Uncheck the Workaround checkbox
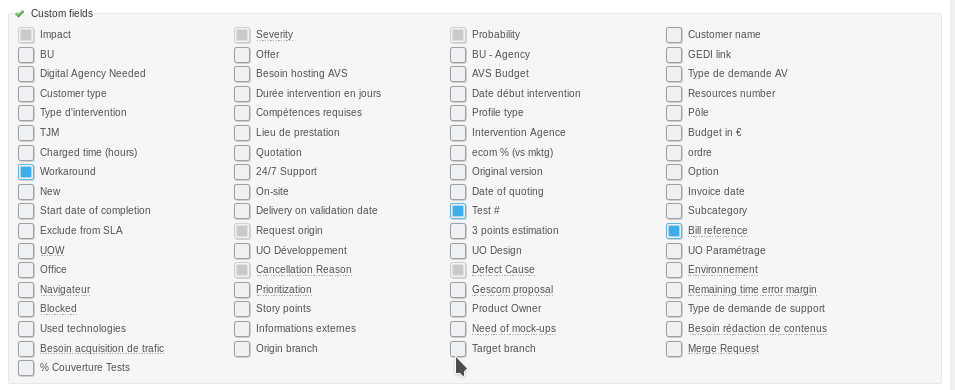The image size is (955, 390). 26,172
